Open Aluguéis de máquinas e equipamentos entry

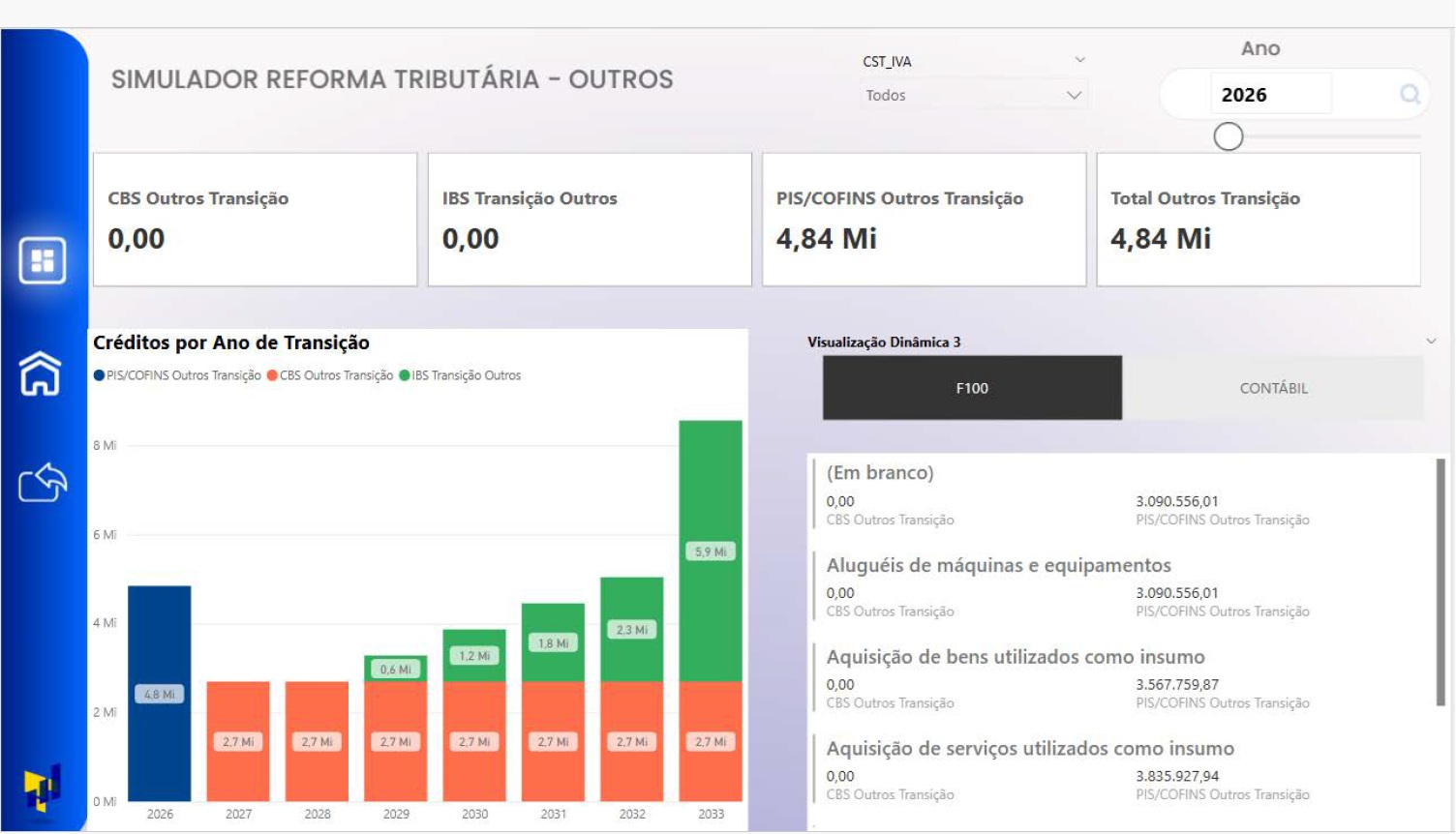pyautogui.click(x=998, y=565)
